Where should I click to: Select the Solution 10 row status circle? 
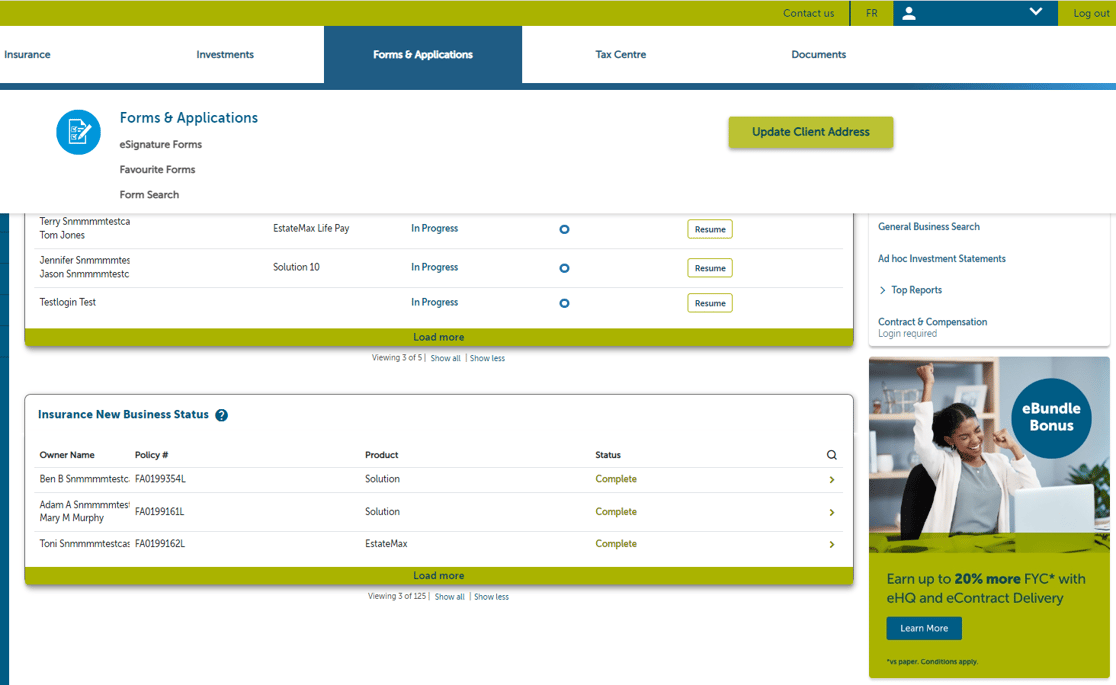coord(564,268)
